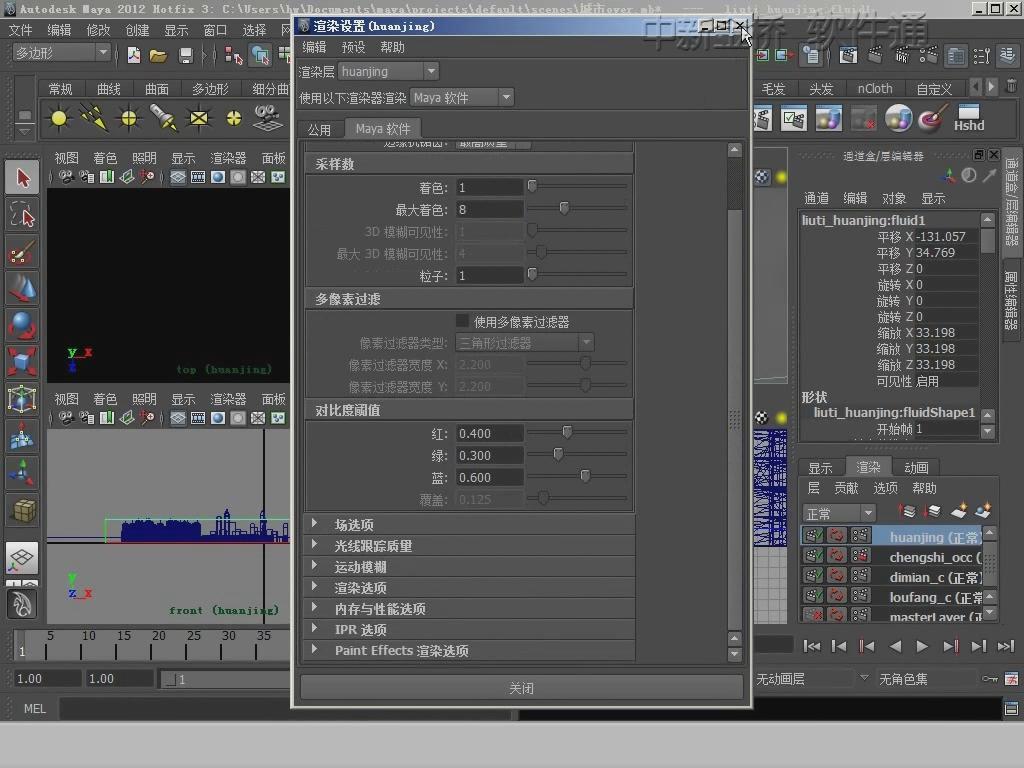Open the Hypershade Hshd shelf icon
This screenshot has width=1024, height=768.
968,118
